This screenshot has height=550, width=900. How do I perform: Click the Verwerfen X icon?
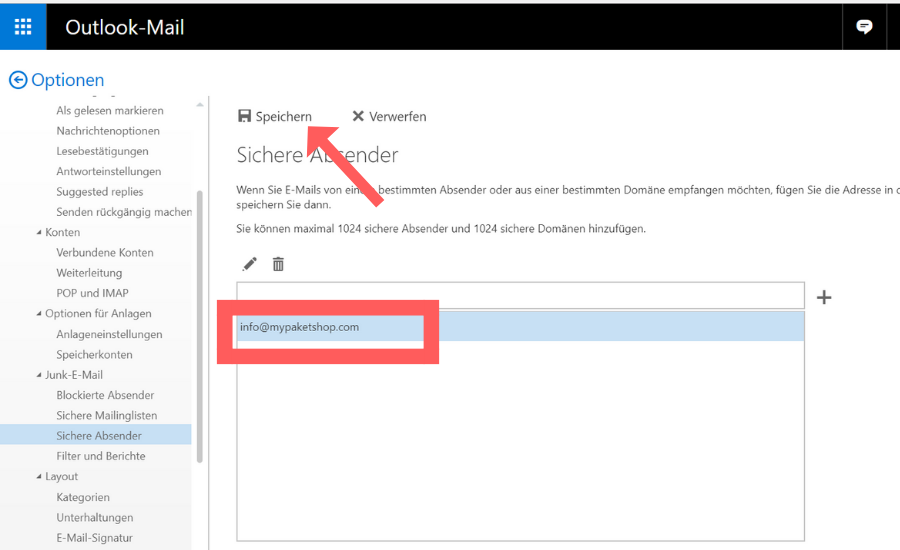(358, 116)
